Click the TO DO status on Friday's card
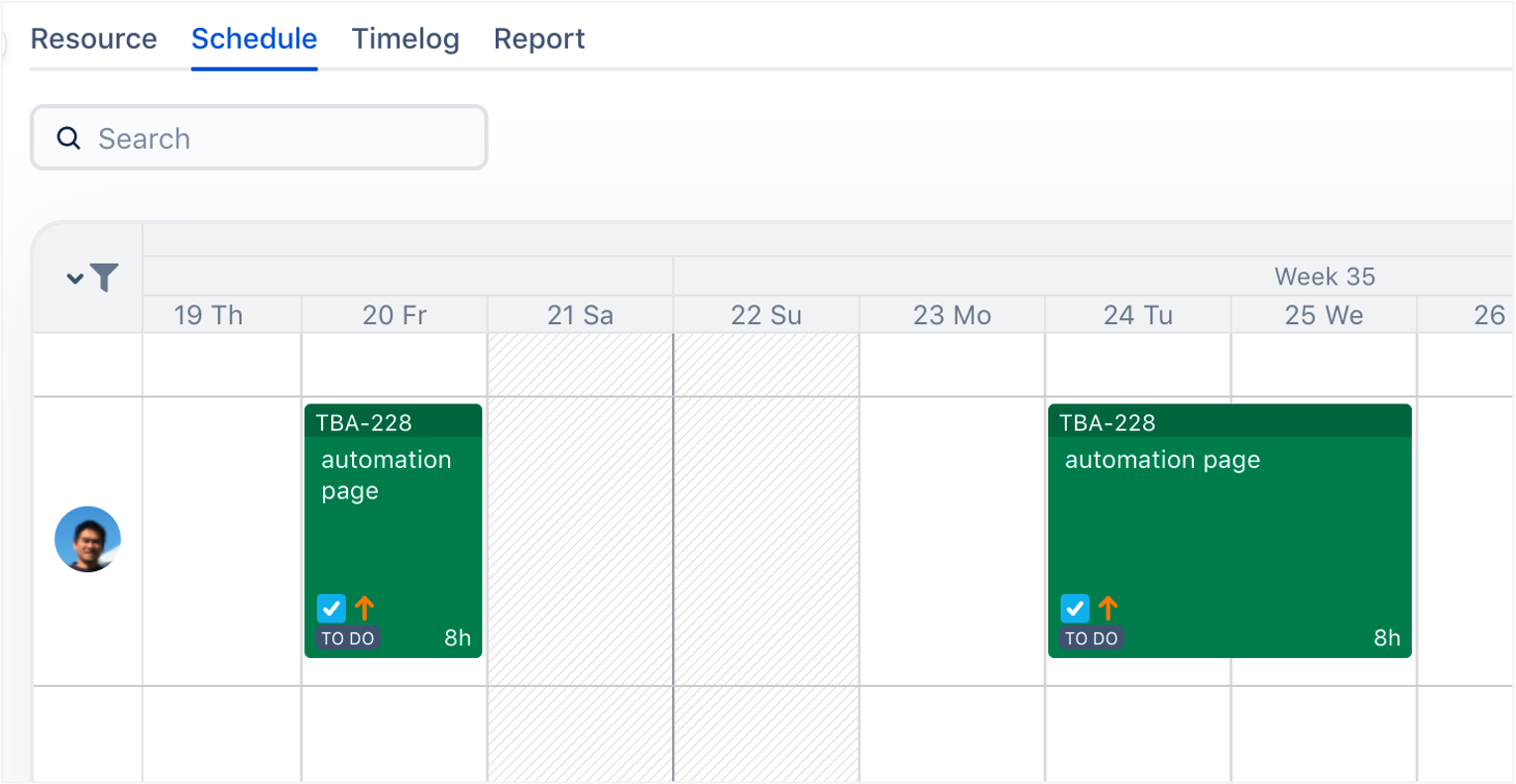1516x784 pixels. [348, 638]
